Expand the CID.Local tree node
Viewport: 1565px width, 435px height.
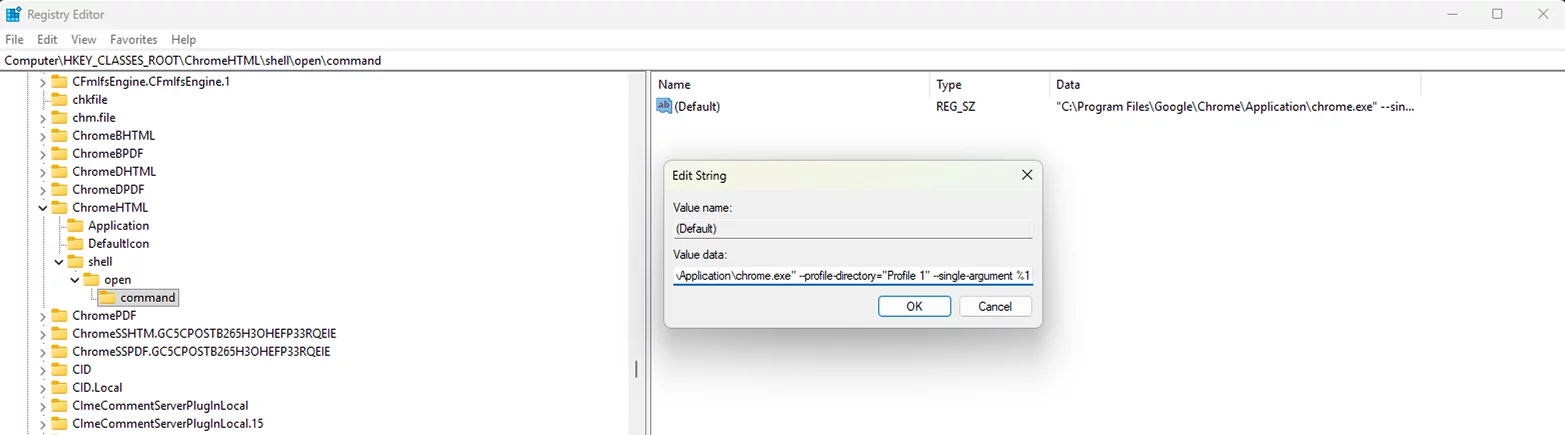pos(43,388)
